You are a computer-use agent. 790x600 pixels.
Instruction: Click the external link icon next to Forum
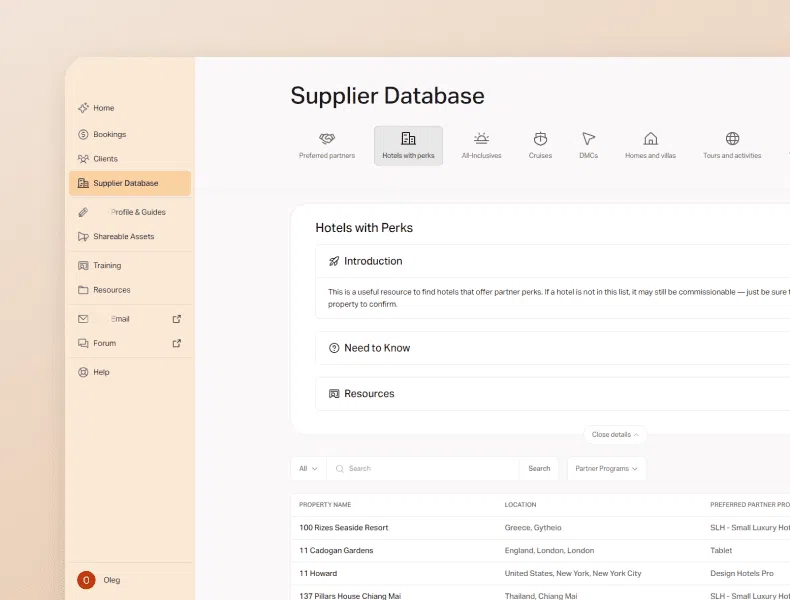[177, 343]
